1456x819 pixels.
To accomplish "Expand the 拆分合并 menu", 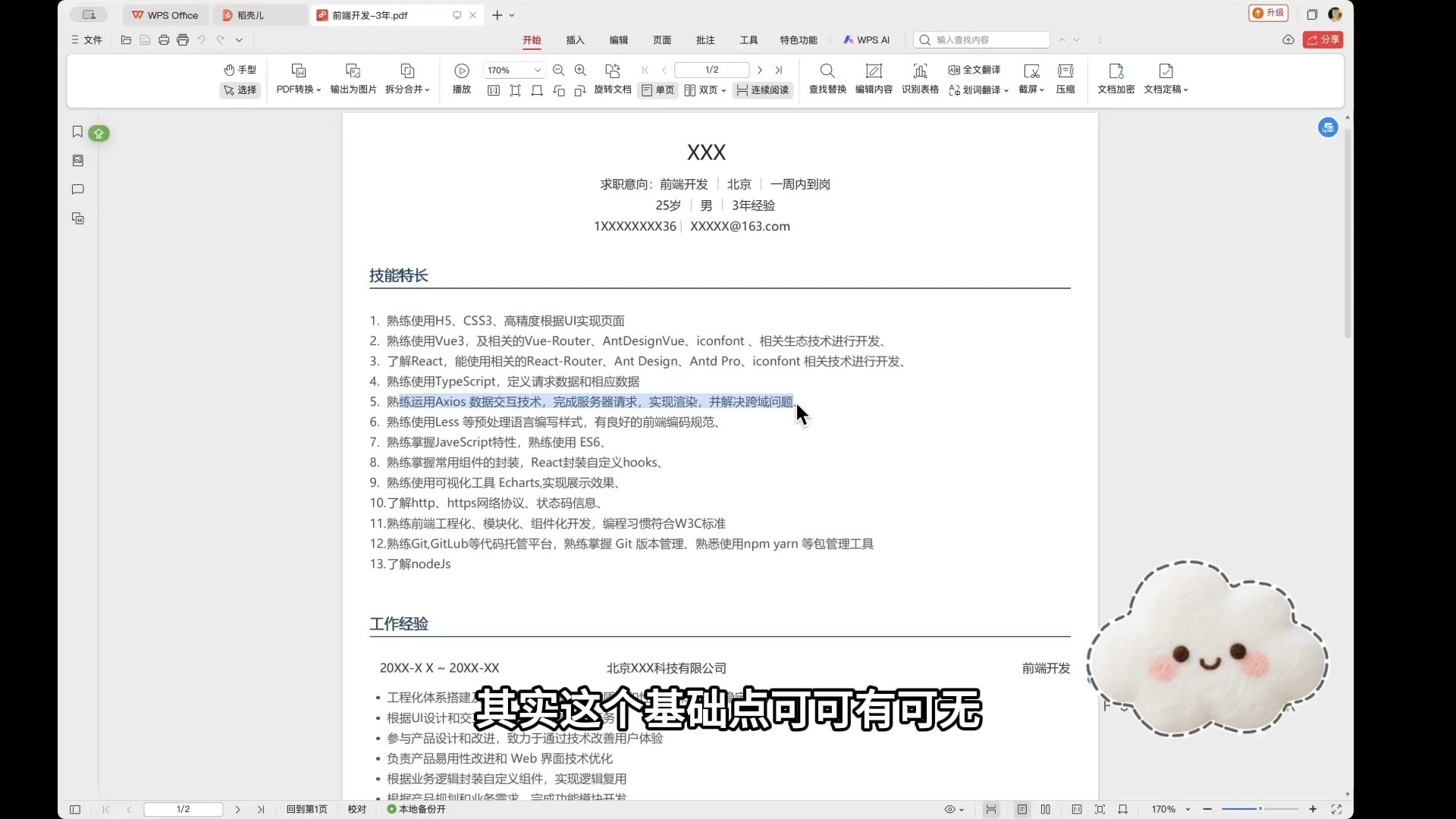I will [407, 80].
